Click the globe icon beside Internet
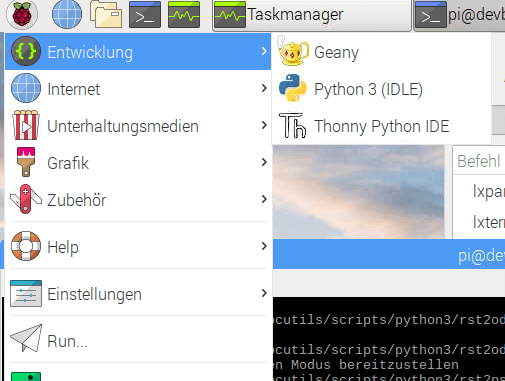Screen dimensions: 505x381 (x=26, y=88)
